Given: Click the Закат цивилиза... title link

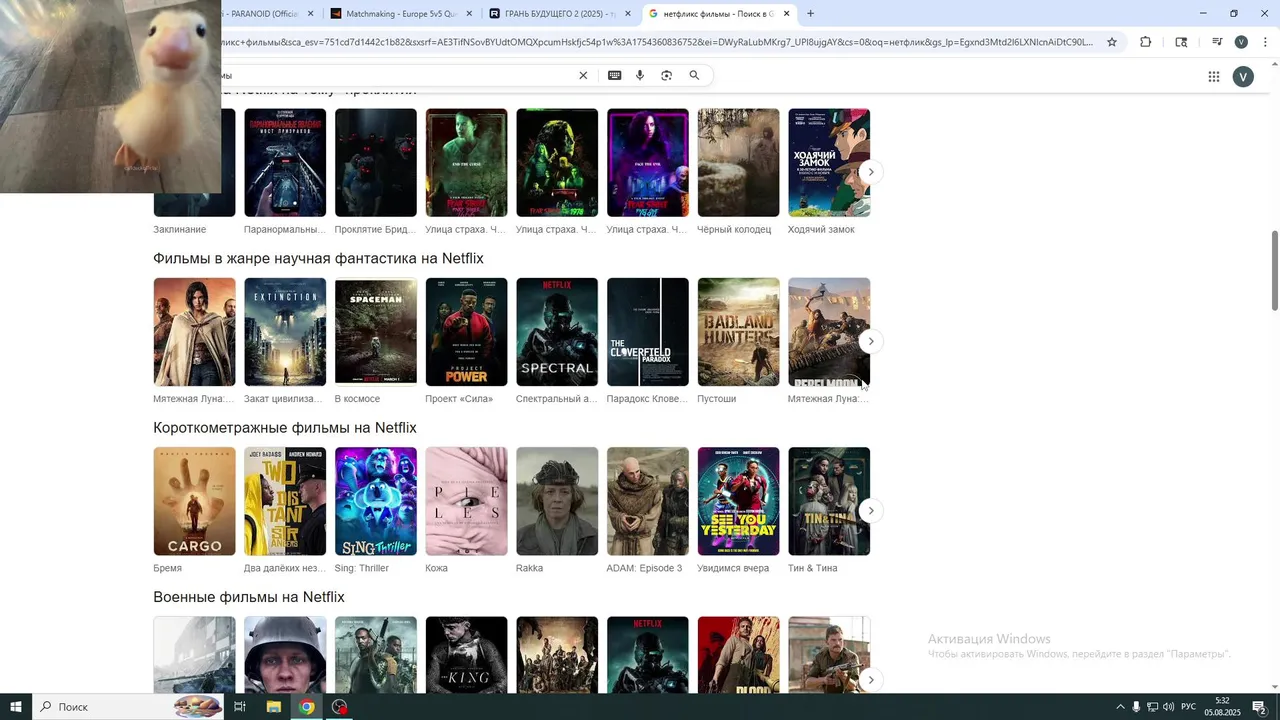Looking at the screenshot, I should point(285,399).
